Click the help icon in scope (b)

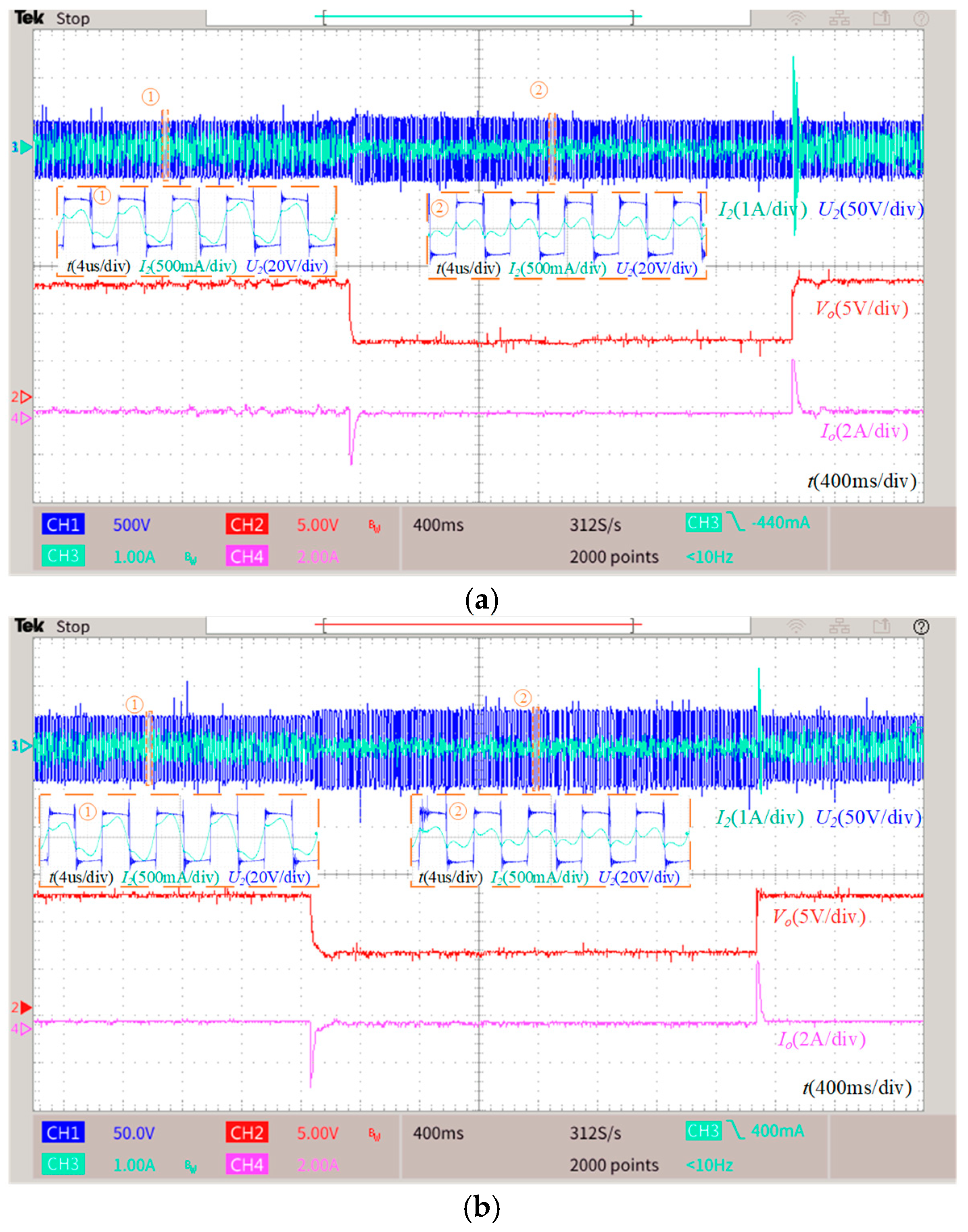pyautogui.click(x=921, y=626)
